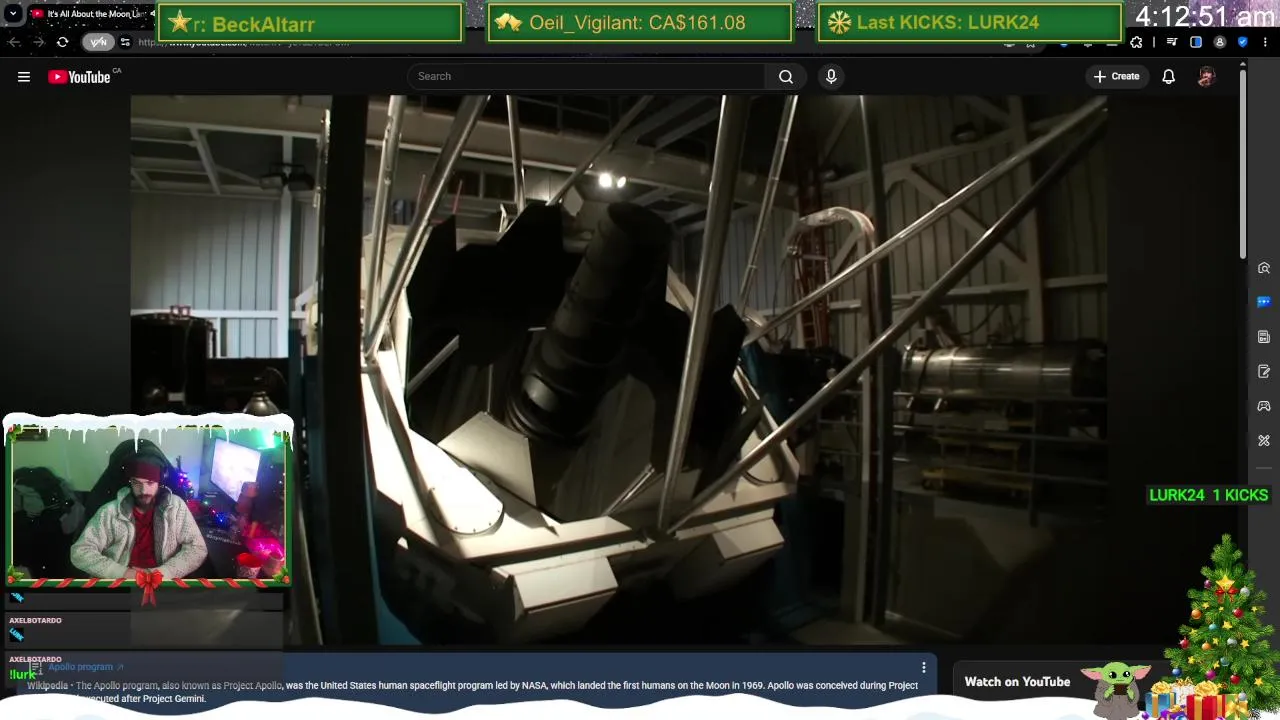This screenshot has width=1280, height=720.
Task: Click the webcam overlay thumbnail
Action: pyautogui.click(x=148, y=505)
